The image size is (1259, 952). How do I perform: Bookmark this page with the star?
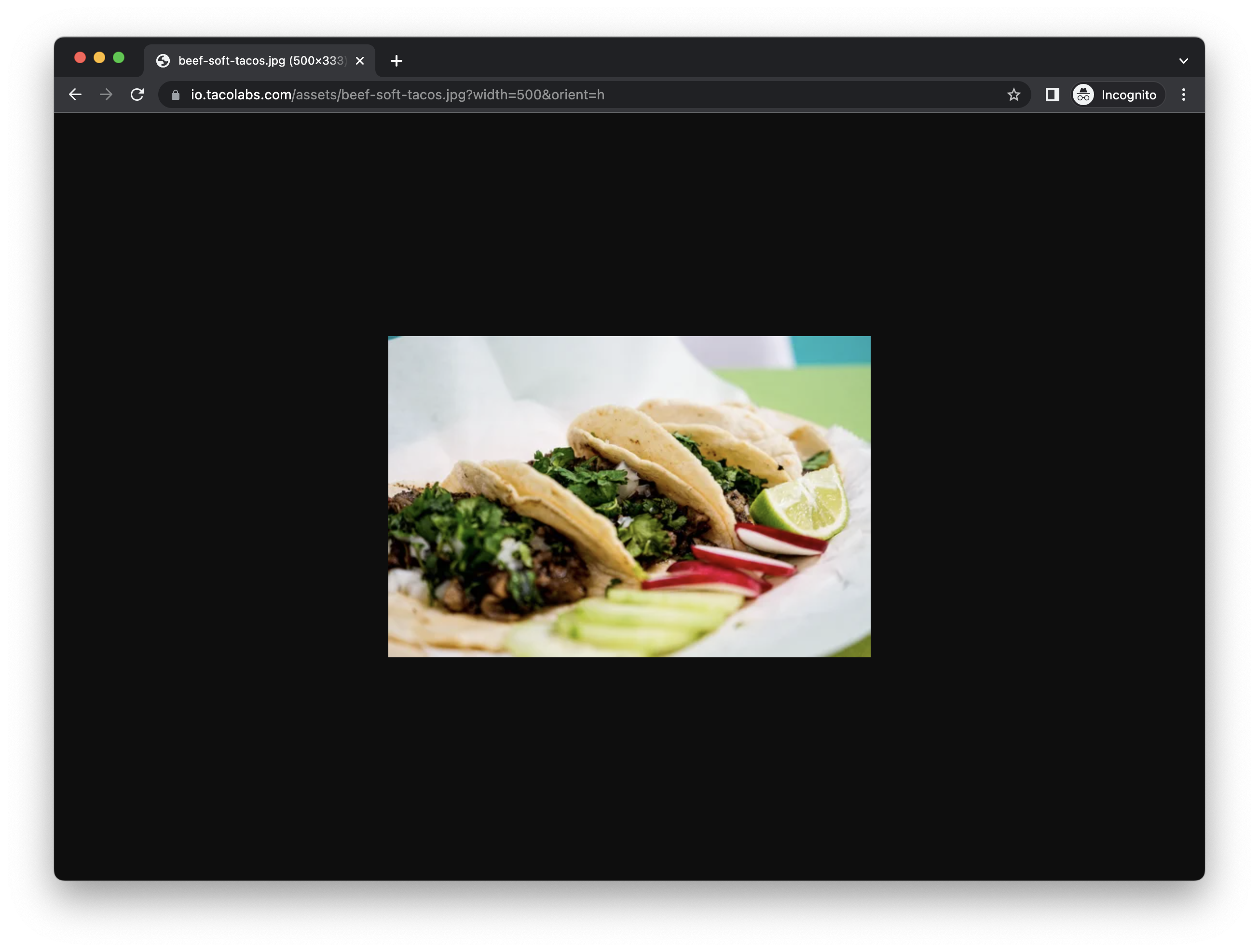1013,95
